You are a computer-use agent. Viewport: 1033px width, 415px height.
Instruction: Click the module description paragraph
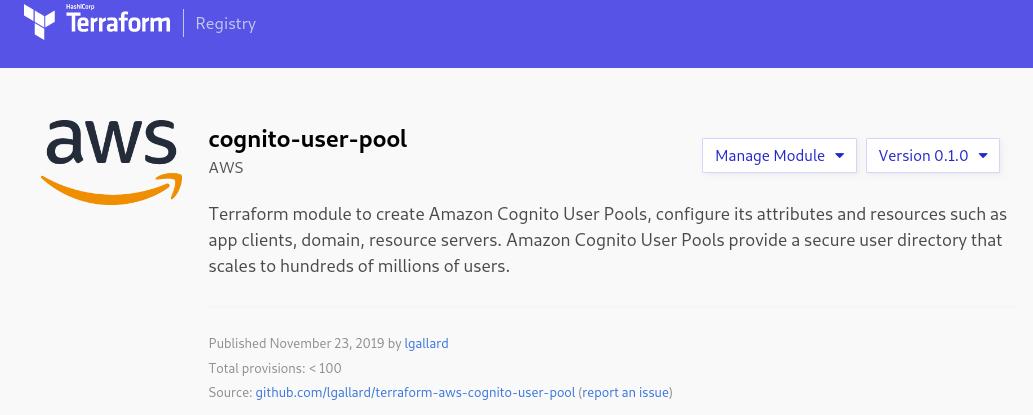pos(607,240)
